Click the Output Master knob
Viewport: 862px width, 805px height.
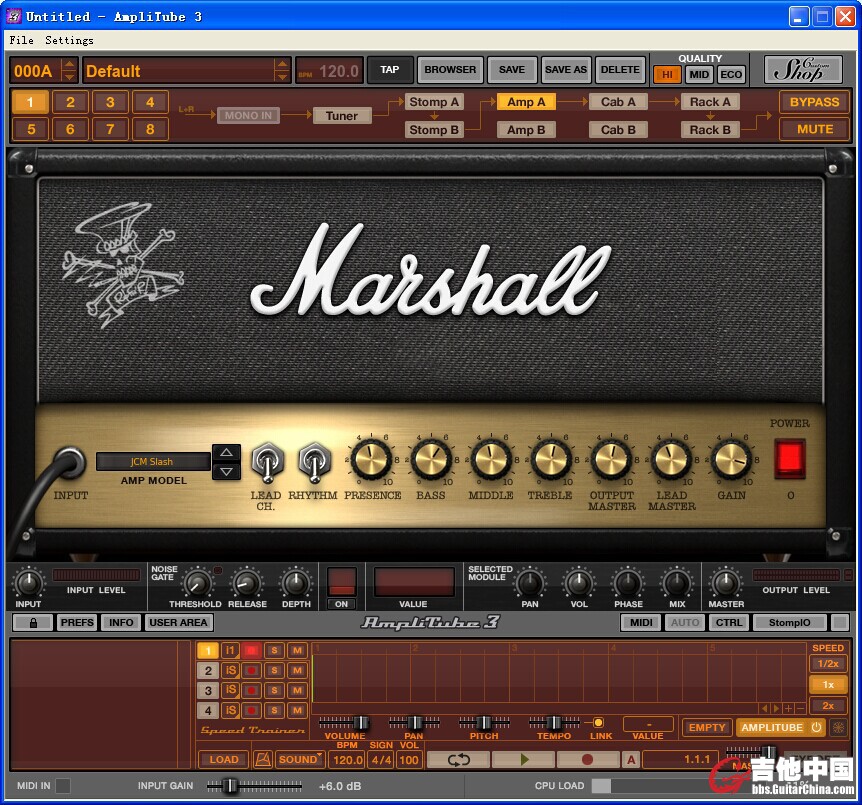pos(611,459)
